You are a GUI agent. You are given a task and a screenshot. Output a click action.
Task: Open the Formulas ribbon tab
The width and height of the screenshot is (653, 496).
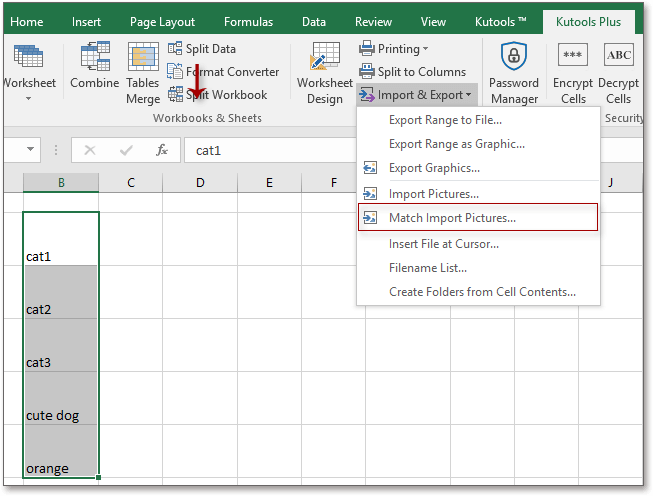(248, 21)
